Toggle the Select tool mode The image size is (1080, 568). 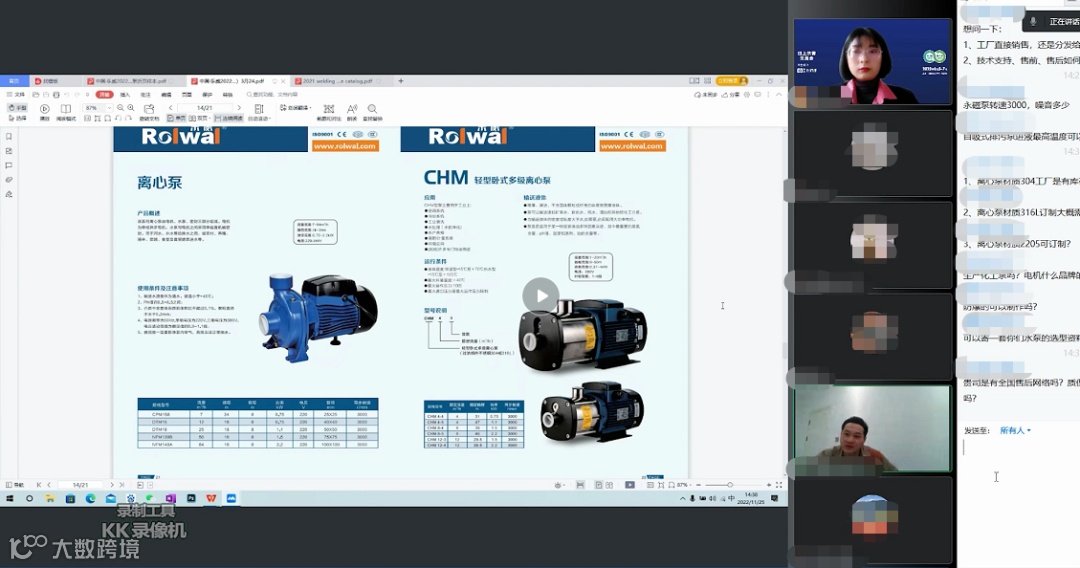pyautogui.click(x=16, y=118)
